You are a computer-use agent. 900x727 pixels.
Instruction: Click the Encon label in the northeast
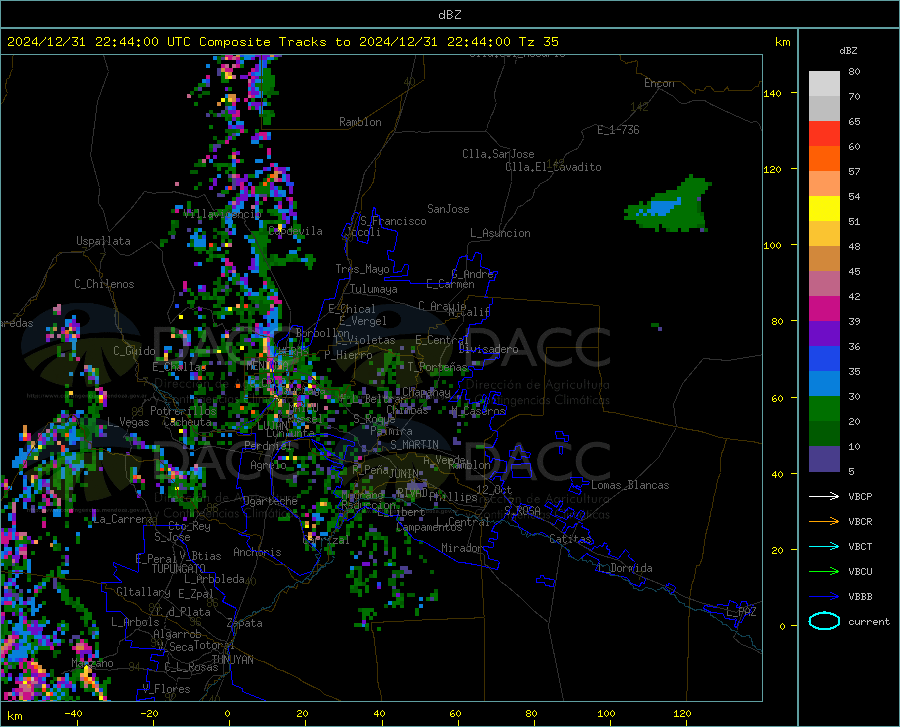(x=659, y=83)
